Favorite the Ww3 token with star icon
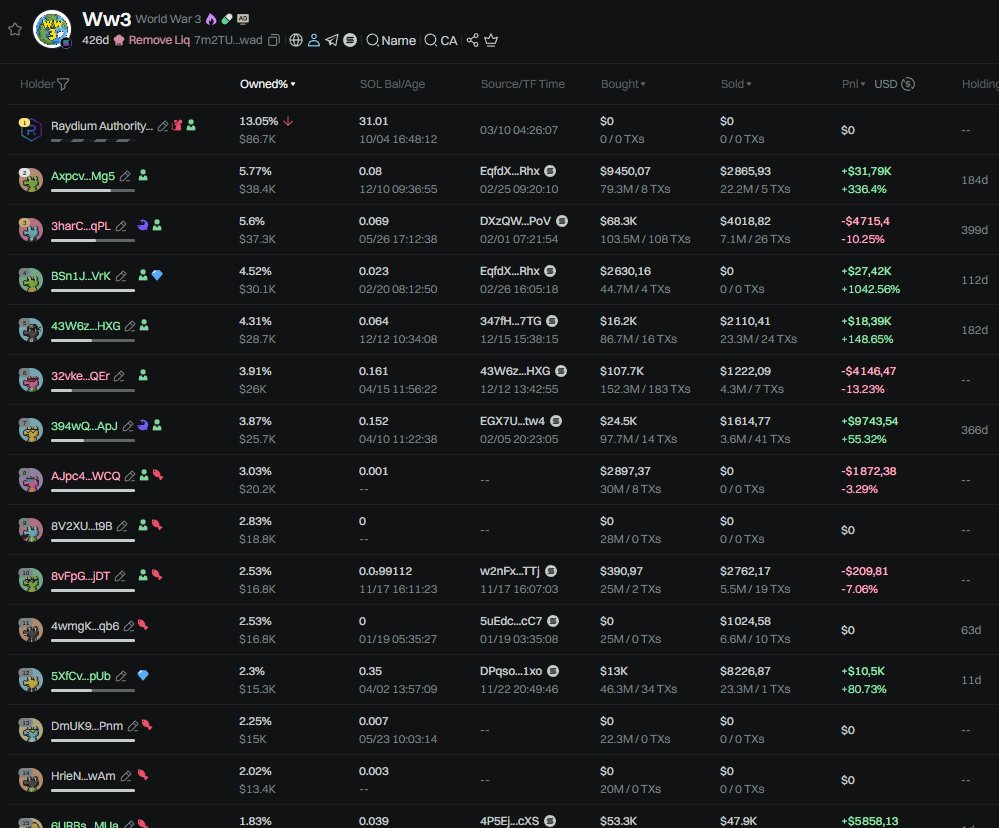The width and height of the screenshot is (999, 828). pos(15,29)
